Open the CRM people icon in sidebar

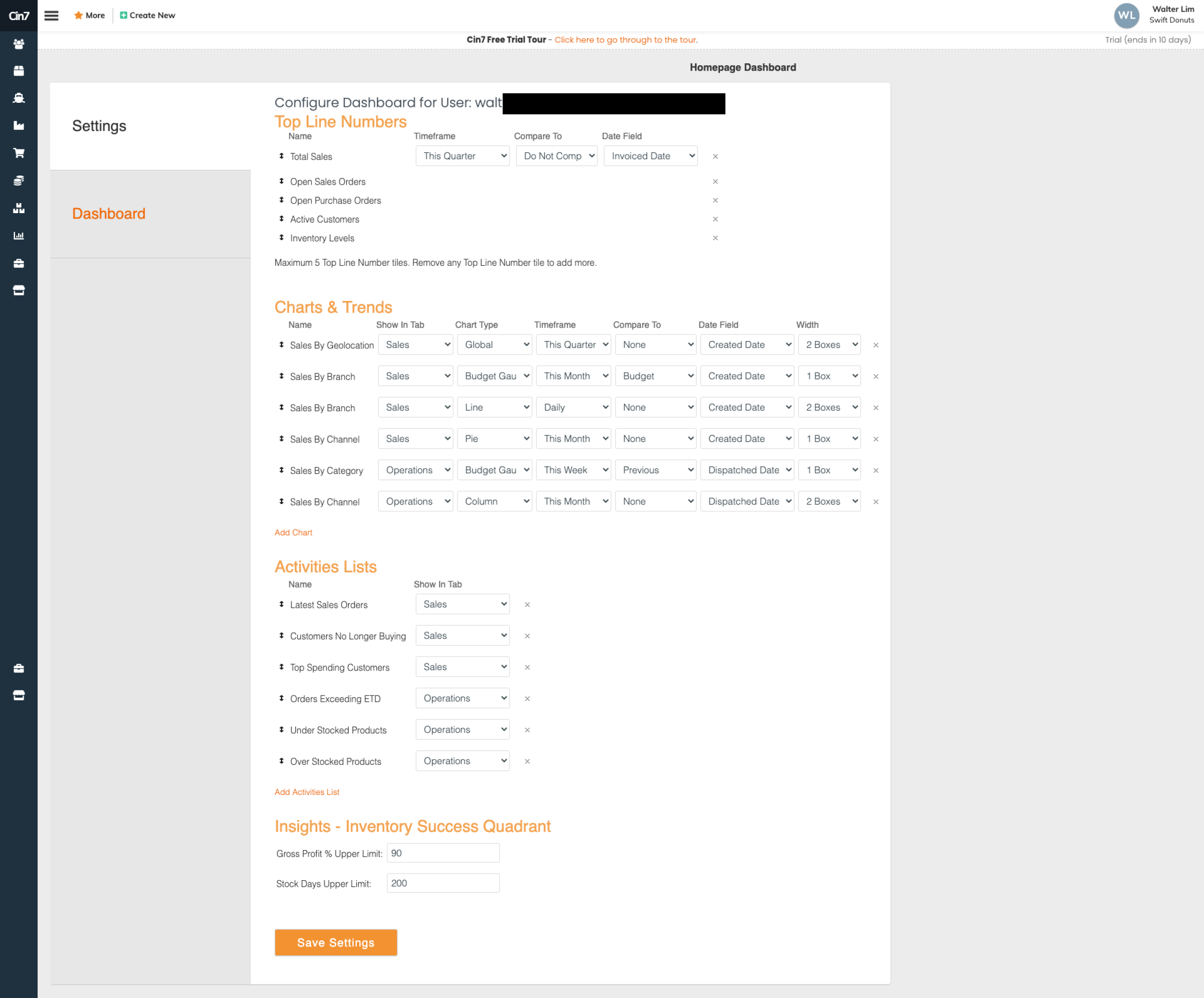click(x=19, y=44)
